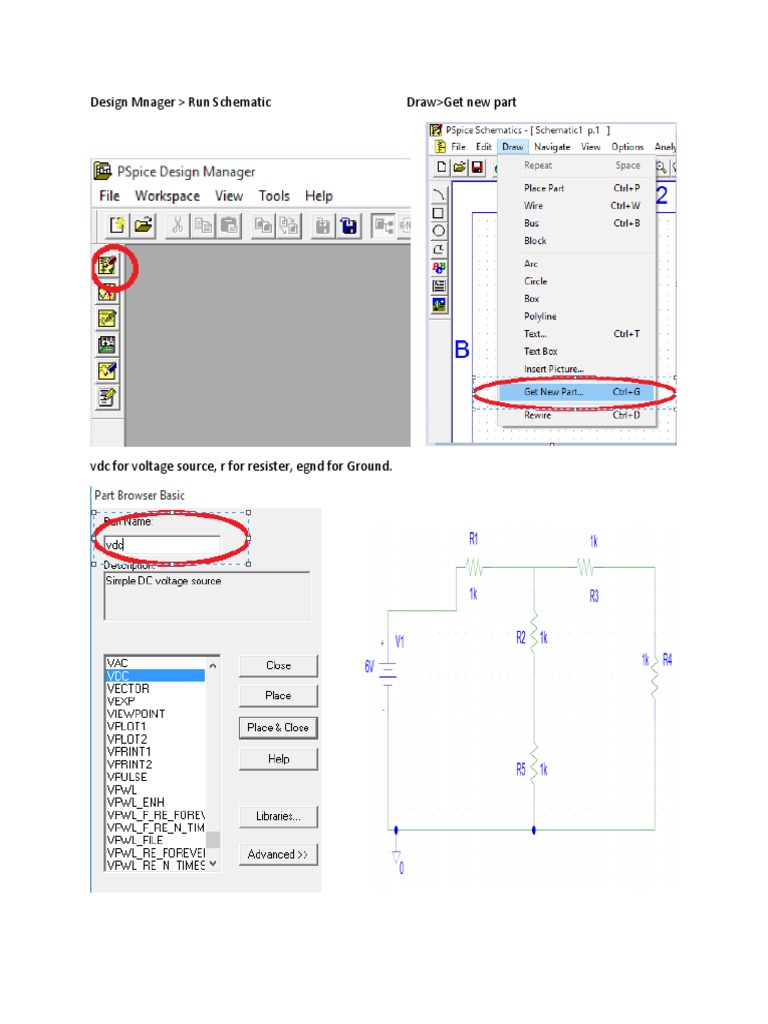The width and height of the screenshot is (768, 1024).
Task: Click the New blank page icon in PSpice Schematics
Action: (442, 167)
